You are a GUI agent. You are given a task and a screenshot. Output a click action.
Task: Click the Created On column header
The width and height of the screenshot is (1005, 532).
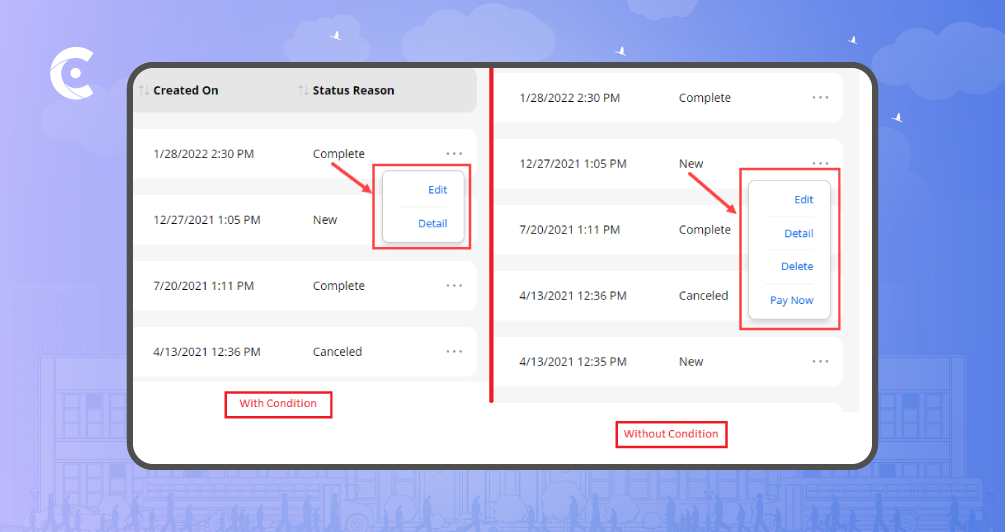(x=186, y=91)
